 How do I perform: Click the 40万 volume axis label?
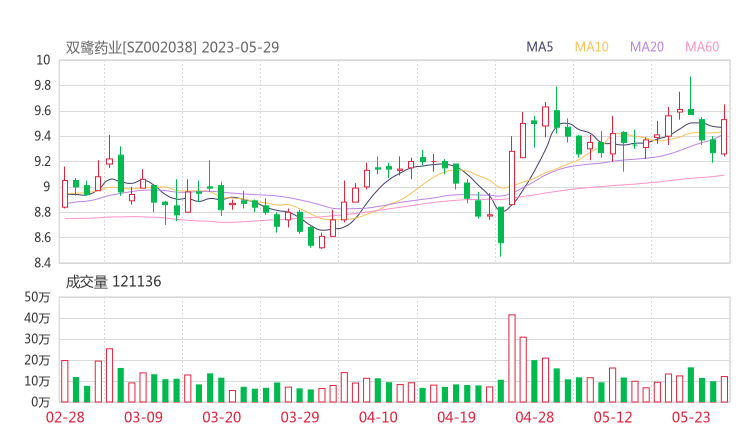pyautogui.click(x=37, y=318)
